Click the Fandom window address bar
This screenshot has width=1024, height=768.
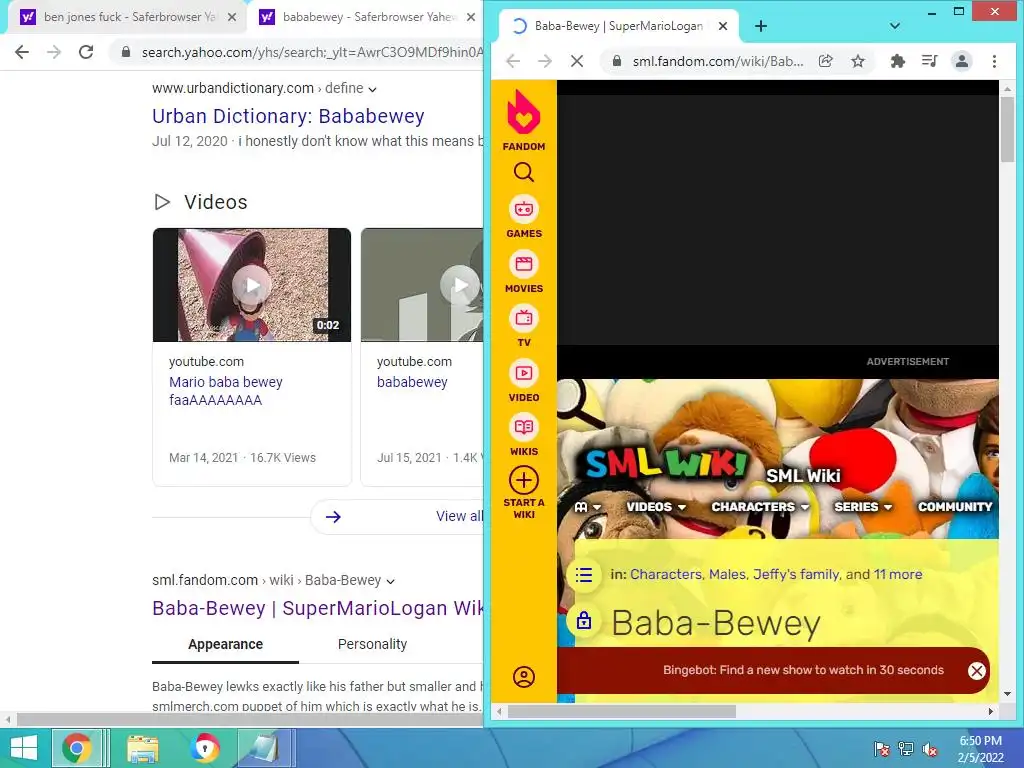coord(718,61)
